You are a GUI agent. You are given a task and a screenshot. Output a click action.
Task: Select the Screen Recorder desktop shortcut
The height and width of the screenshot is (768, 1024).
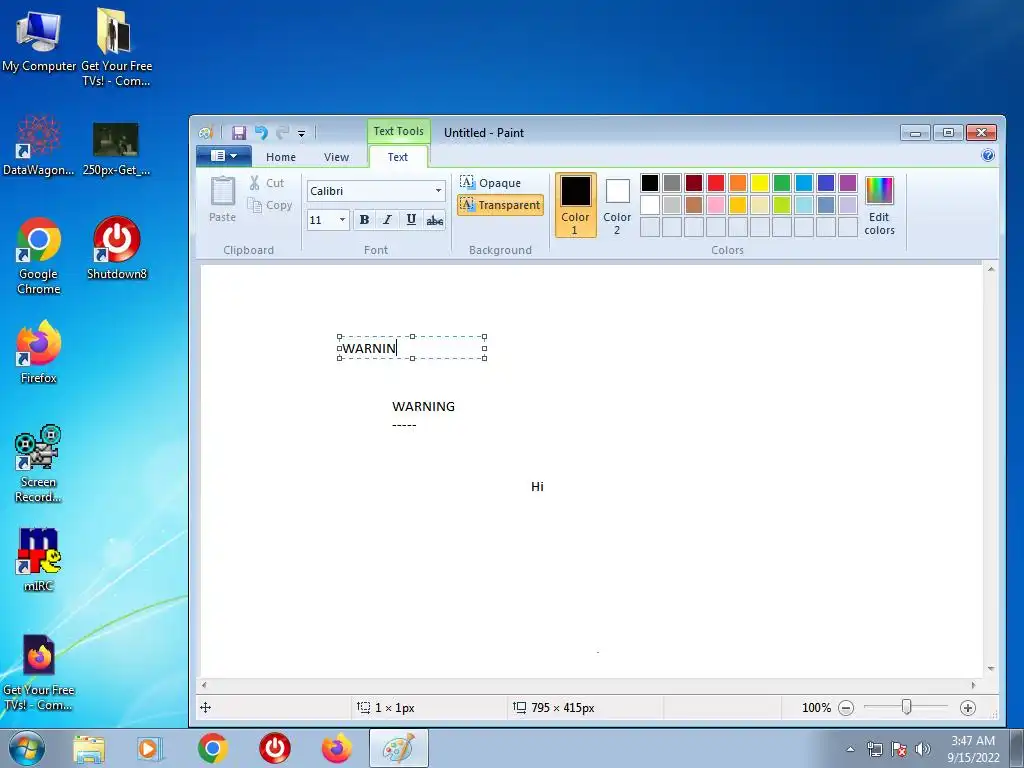click(39, 464)
